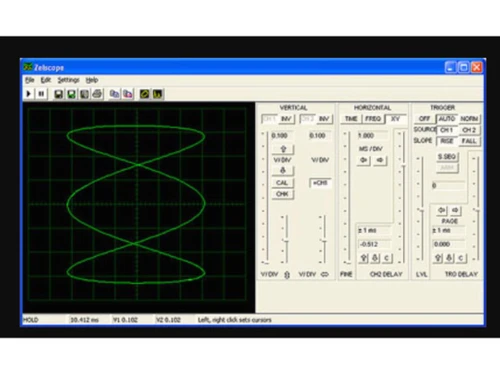
Task: Click the V1 0.102 status bar value
Action: pos(125,320)
